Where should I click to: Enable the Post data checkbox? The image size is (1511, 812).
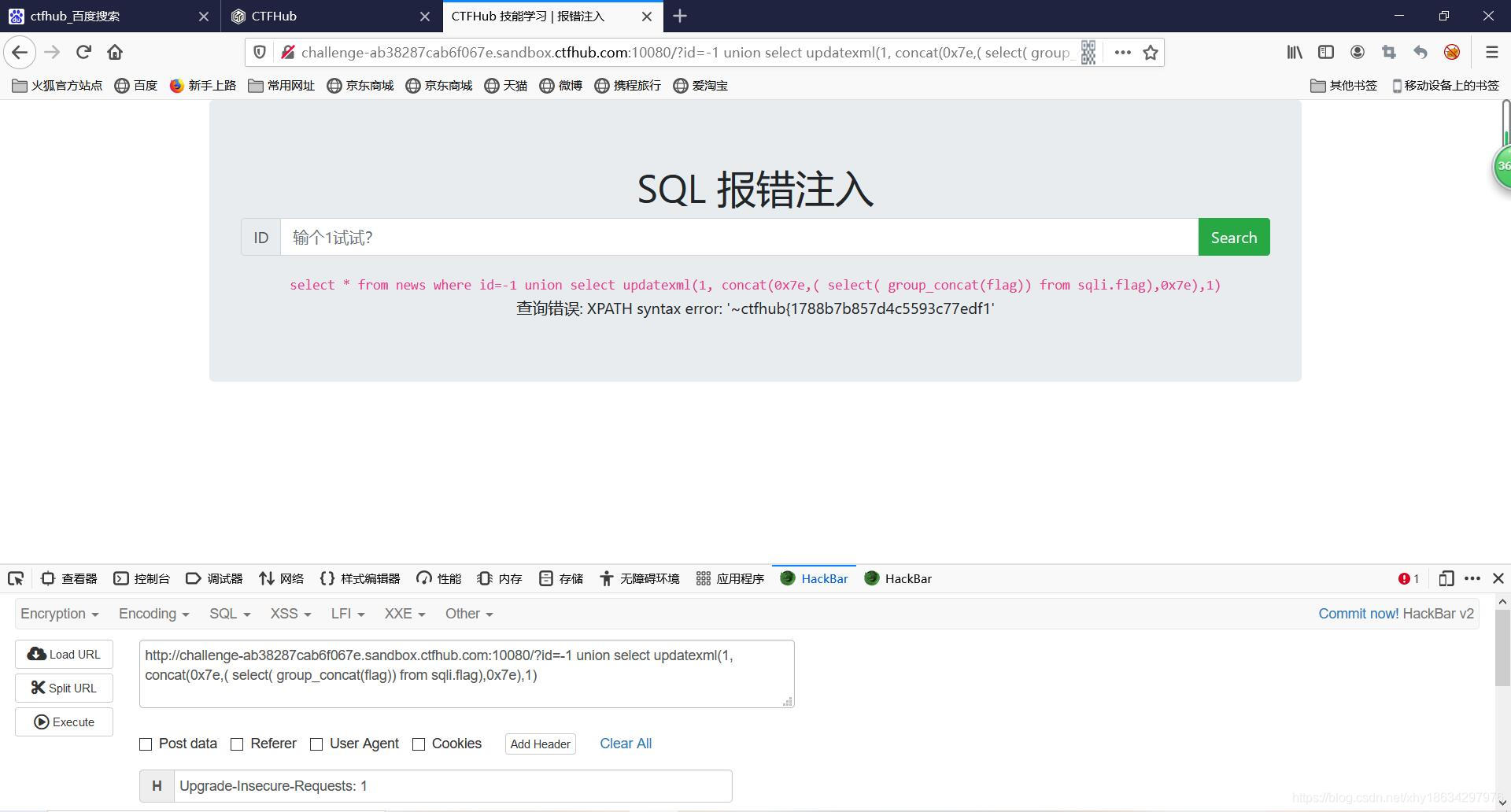(x=146, y=744)
